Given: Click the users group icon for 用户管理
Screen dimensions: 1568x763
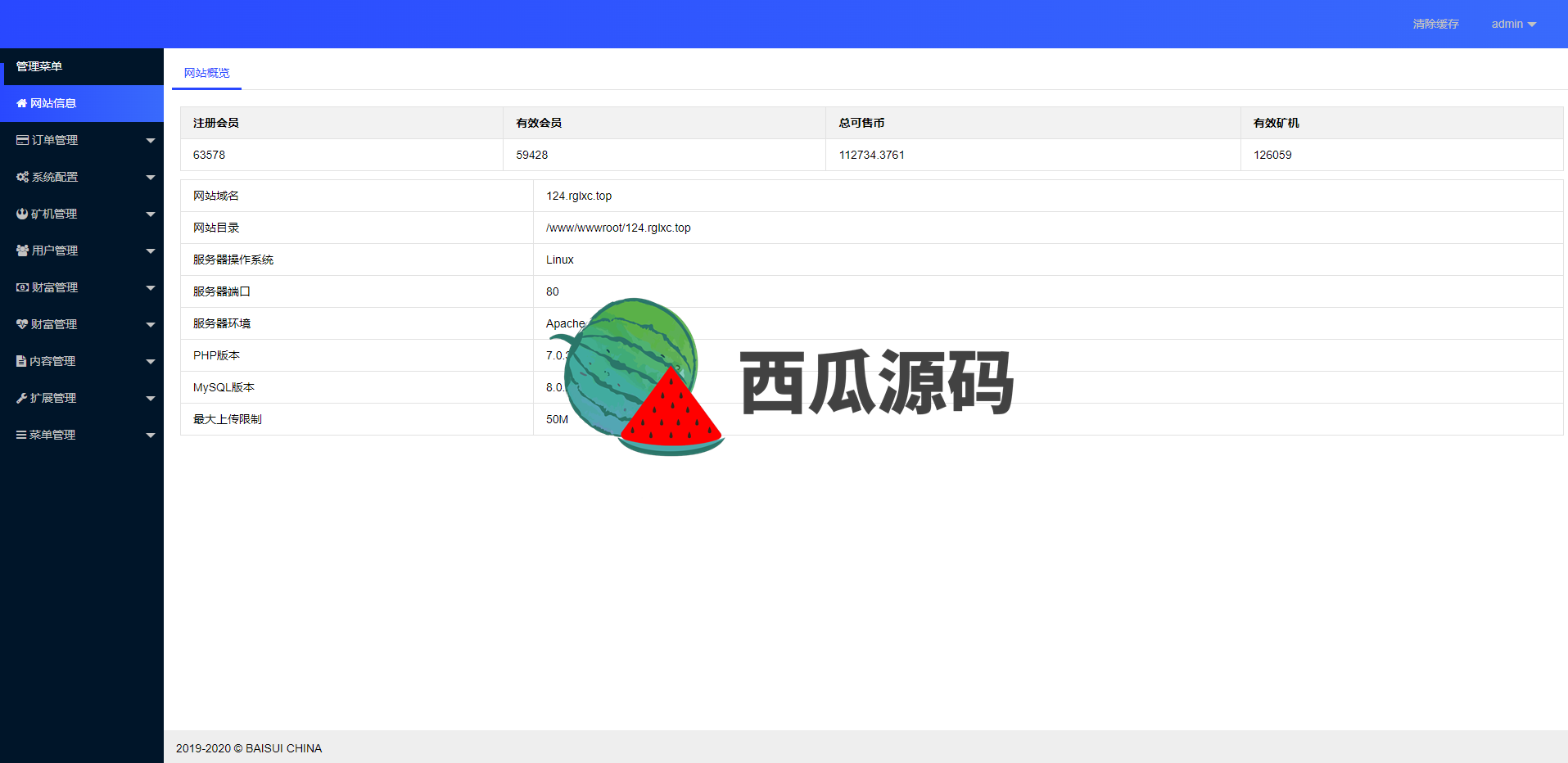Looking at the screenshot, I should point(23,251).
